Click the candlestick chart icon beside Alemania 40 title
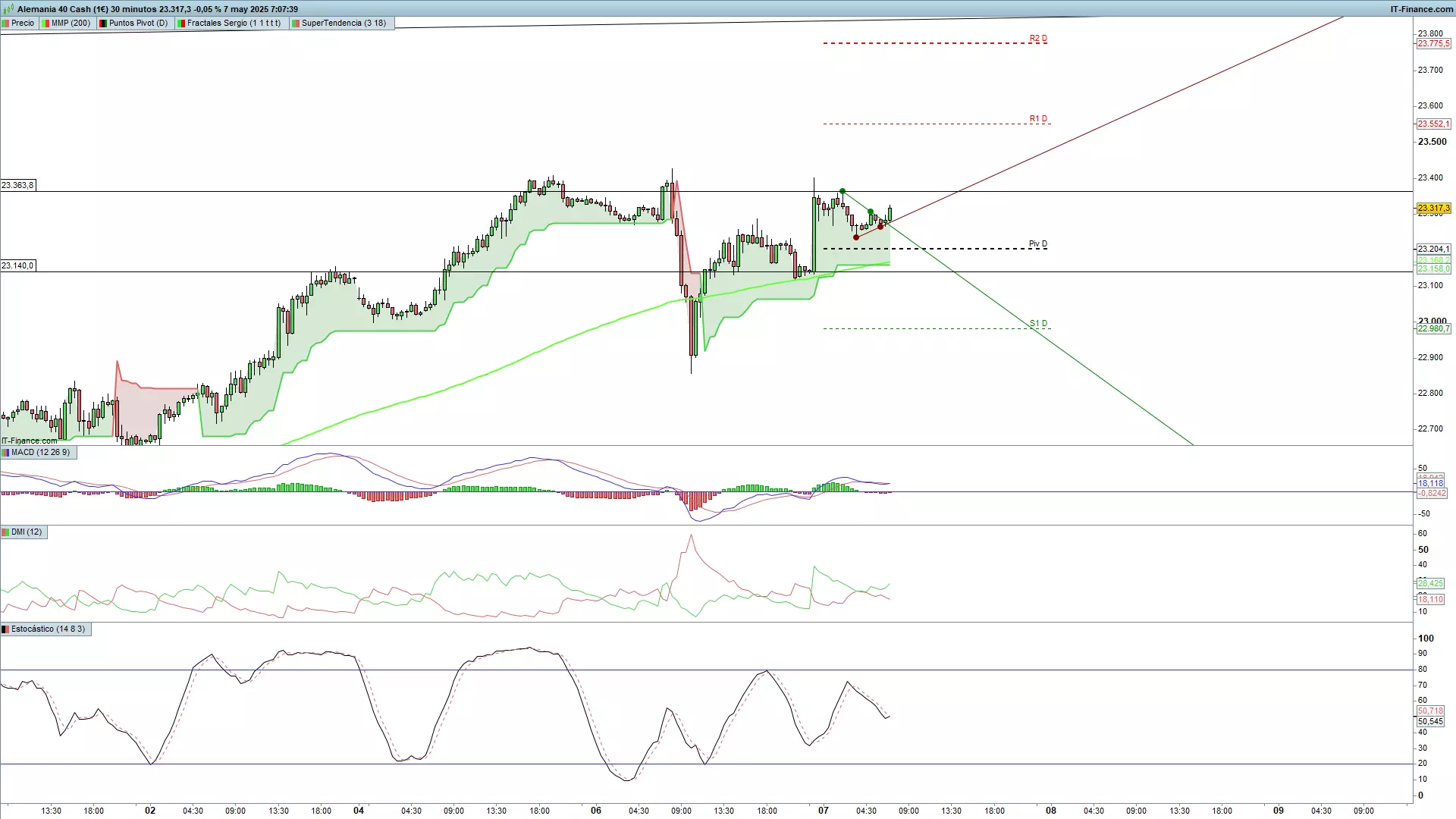The image size is (1456, 819). [8, 9]
